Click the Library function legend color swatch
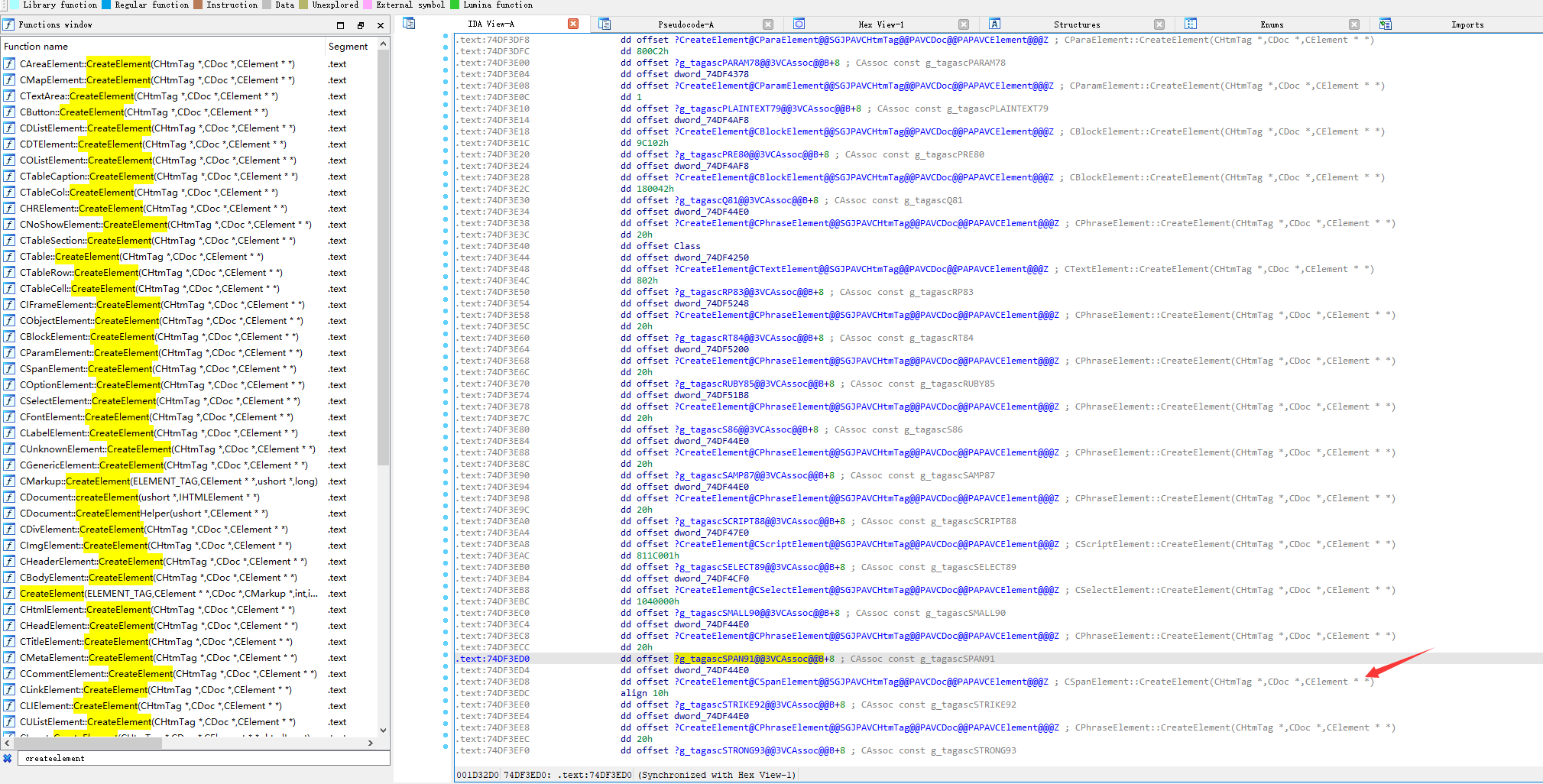Image resolution: width=1543 pixels, height=784 pixels. tap(15, 5)
